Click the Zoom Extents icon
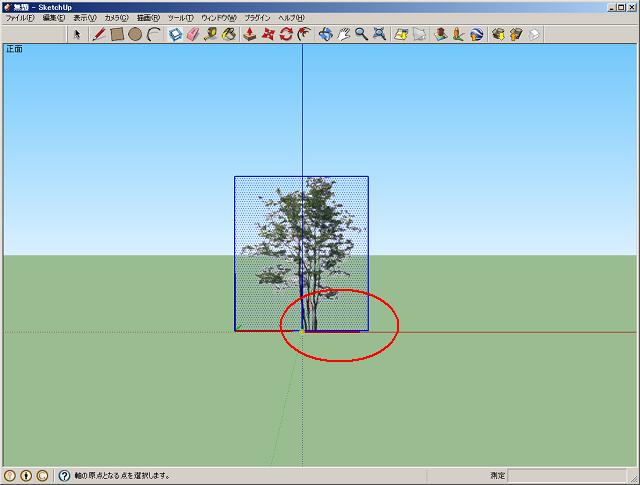The height and width of the screenshot is (485, 640). tap(379, 34)
